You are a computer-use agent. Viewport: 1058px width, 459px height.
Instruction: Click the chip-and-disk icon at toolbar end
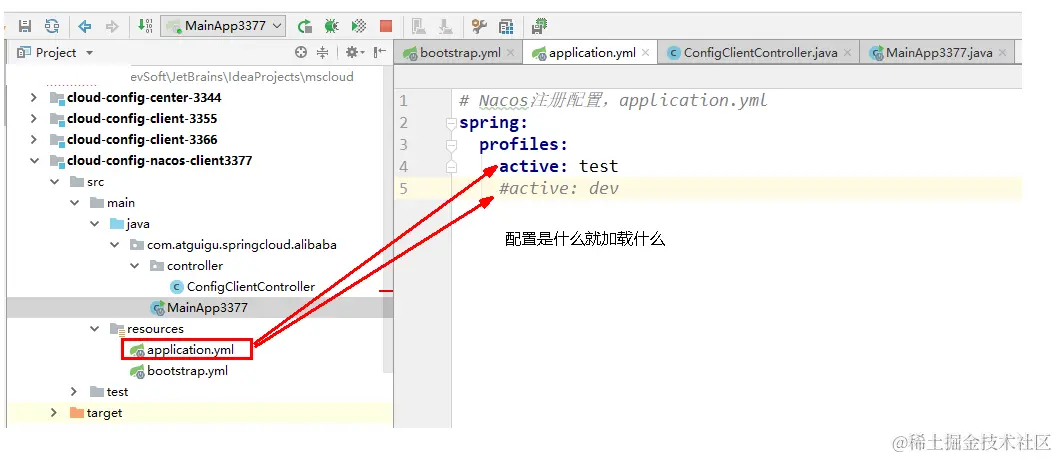(538, 26)
